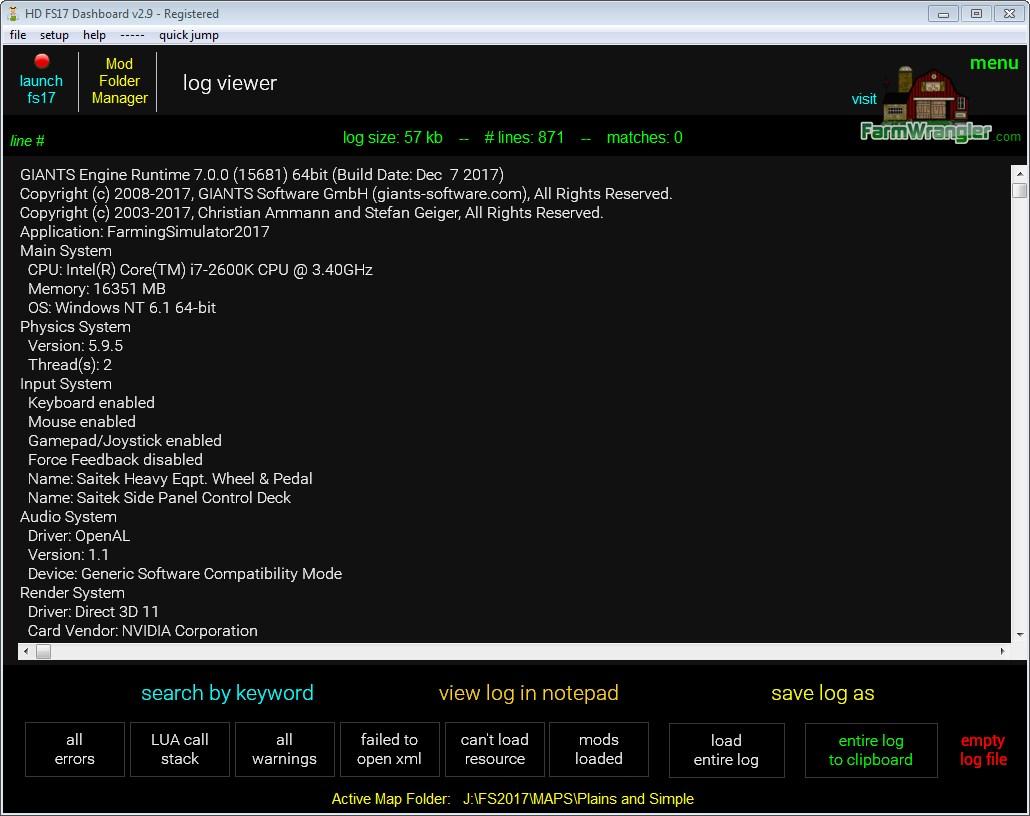Filter log by all warnings
Viewport: 1030px width, 816px height.
click(x=284, y=749)
